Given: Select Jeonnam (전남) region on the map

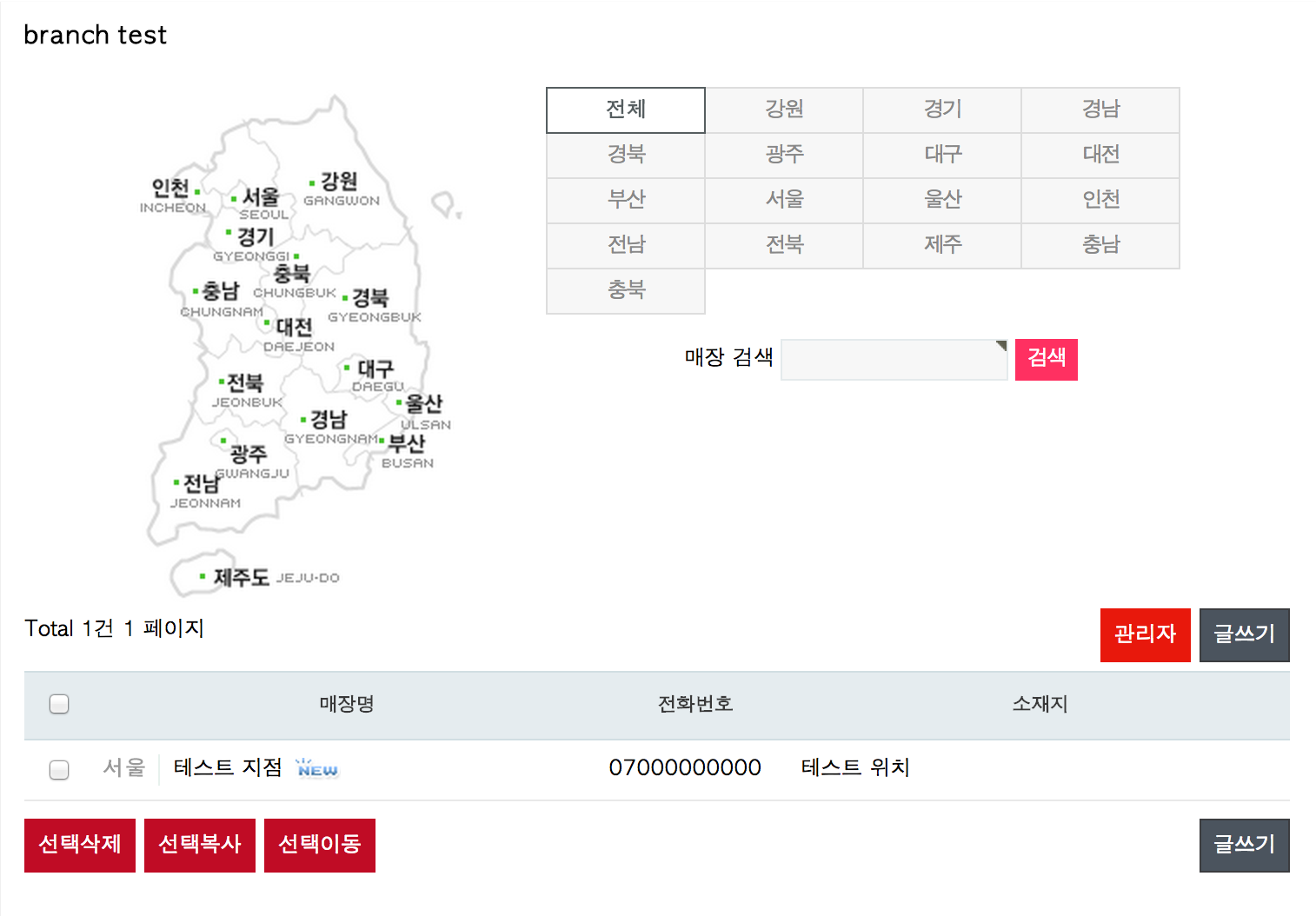Looking at the screenshot, I should [201, 485].
